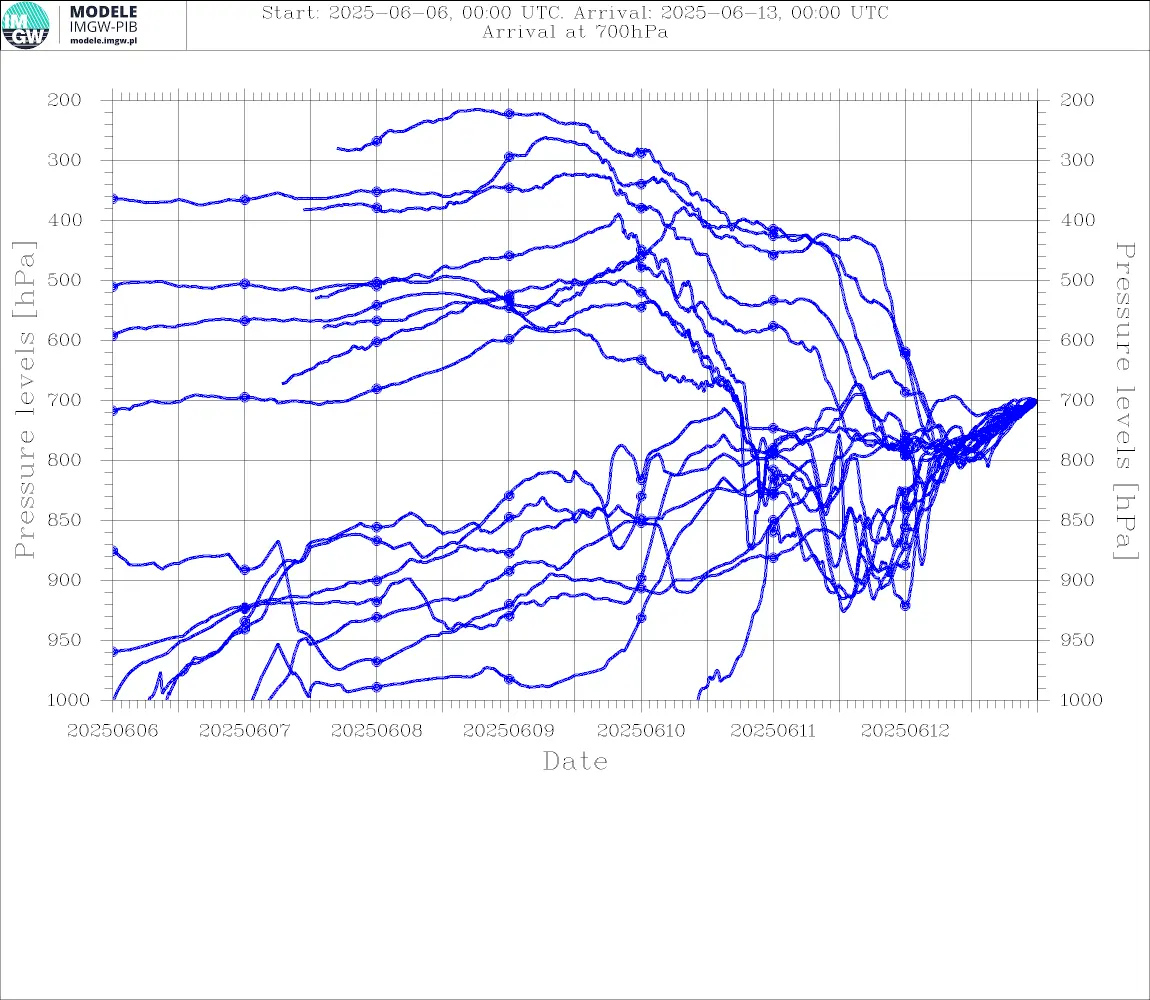
Task: Click the 20250611 date tick label
Action: pyautogui.click(x=773, y=731)
